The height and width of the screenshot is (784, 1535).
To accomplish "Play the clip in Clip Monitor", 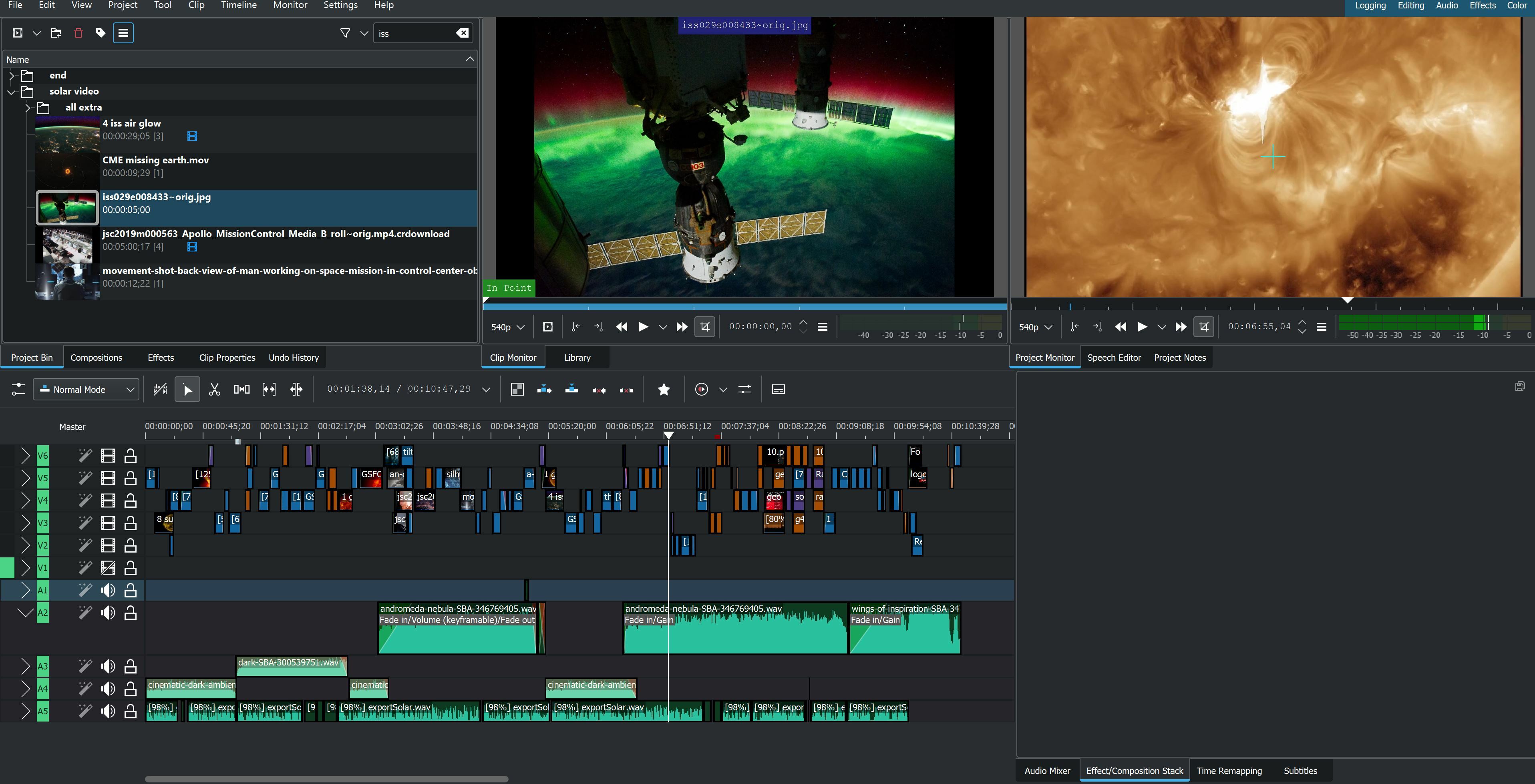I will click(x=644, y=326).
